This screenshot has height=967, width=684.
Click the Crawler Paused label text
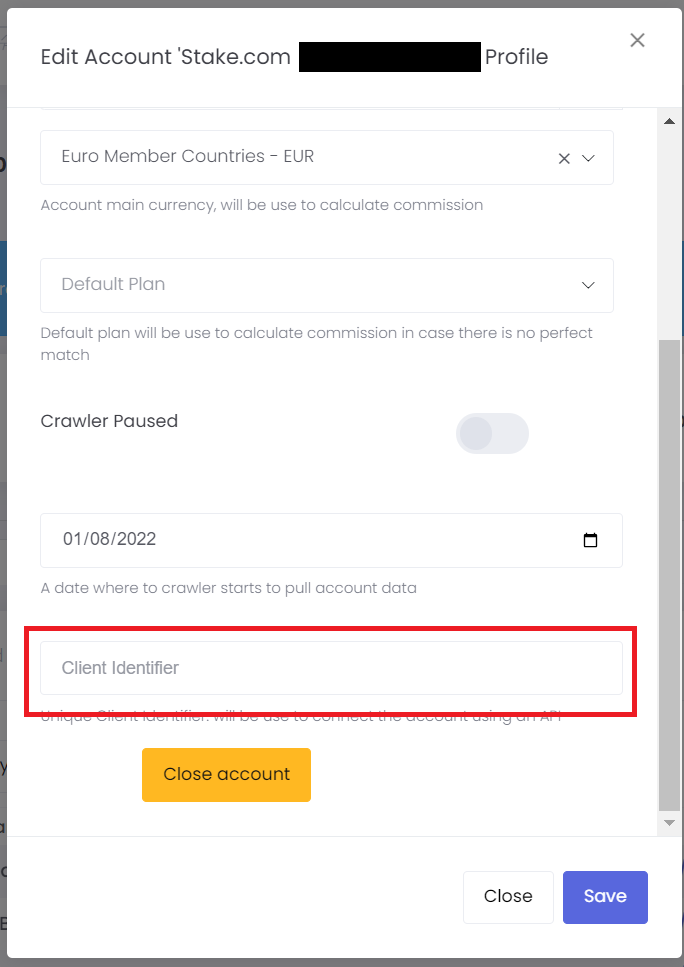109,421
